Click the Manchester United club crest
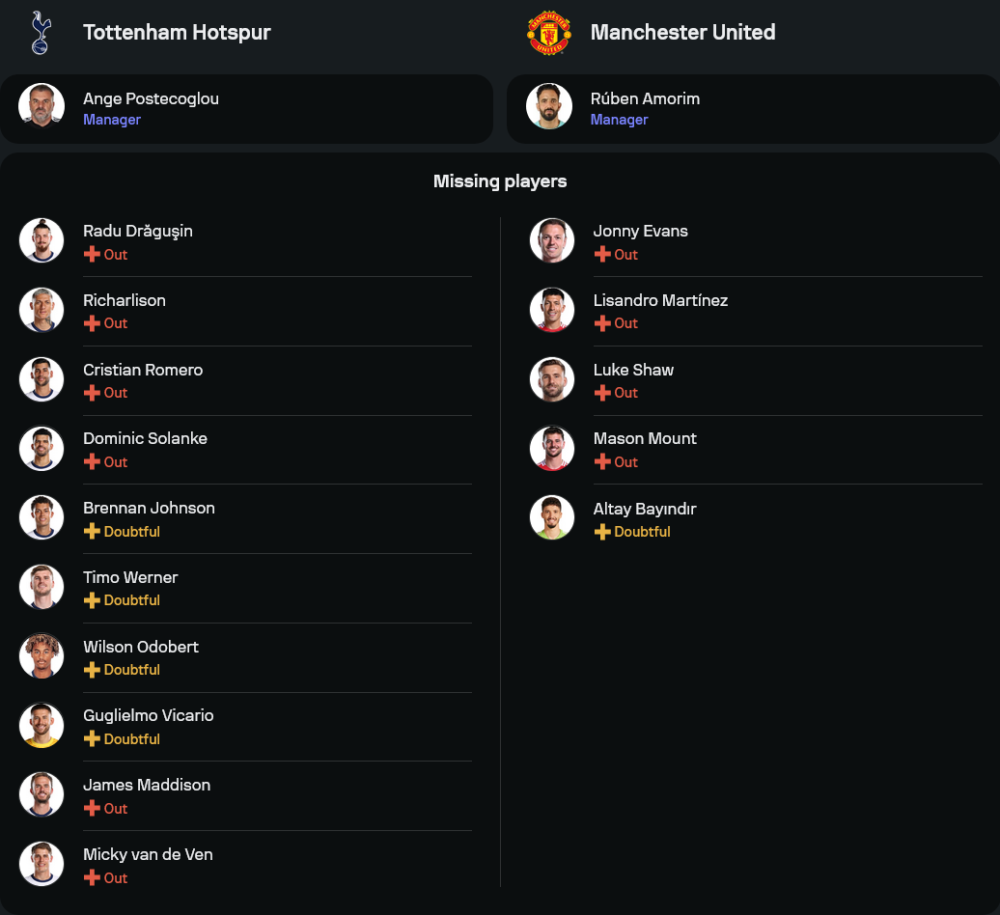The width and height of the screenshot is (1000, 915). 549,32
